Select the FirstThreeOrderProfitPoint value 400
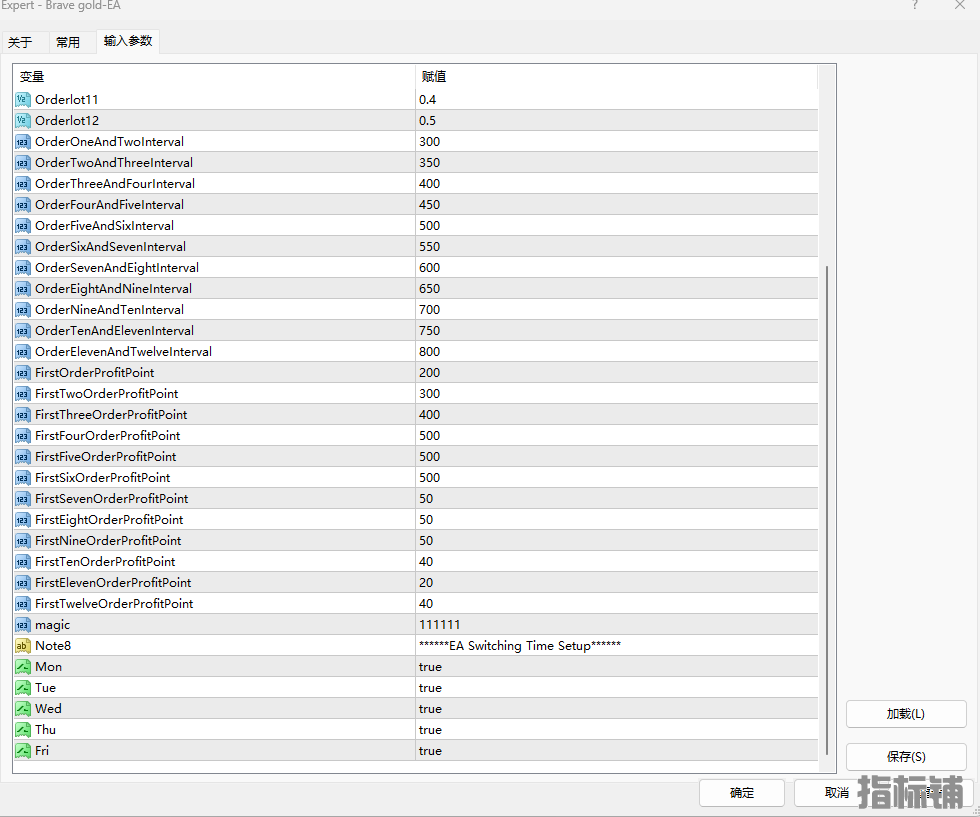Screen dimensions: 980x817 (429, 414)
